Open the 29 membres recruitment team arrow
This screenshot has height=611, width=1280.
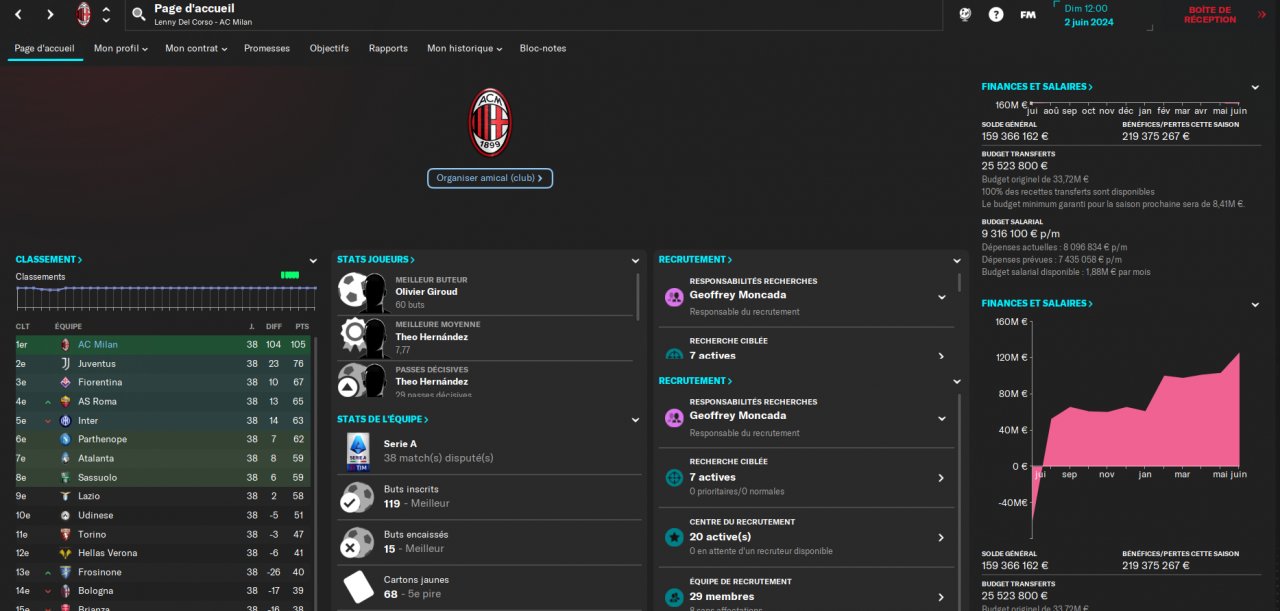click(941, 597)
